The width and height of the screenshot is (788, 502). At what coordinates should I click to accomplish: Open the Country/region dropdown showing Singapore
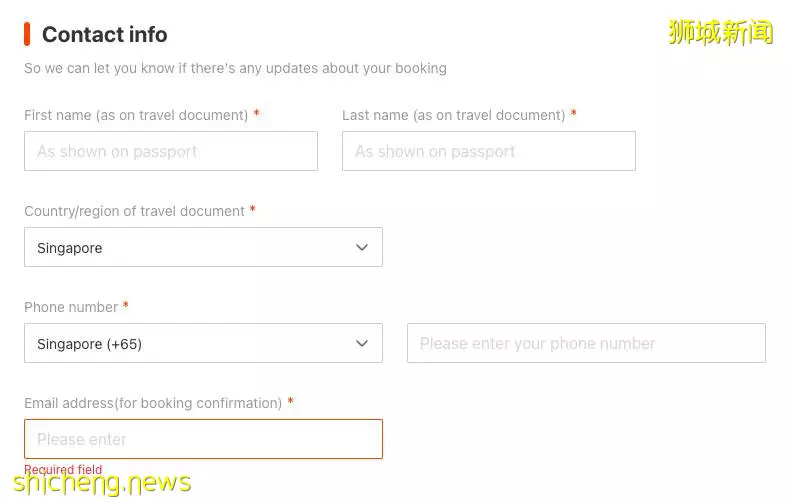coord(203,247)
